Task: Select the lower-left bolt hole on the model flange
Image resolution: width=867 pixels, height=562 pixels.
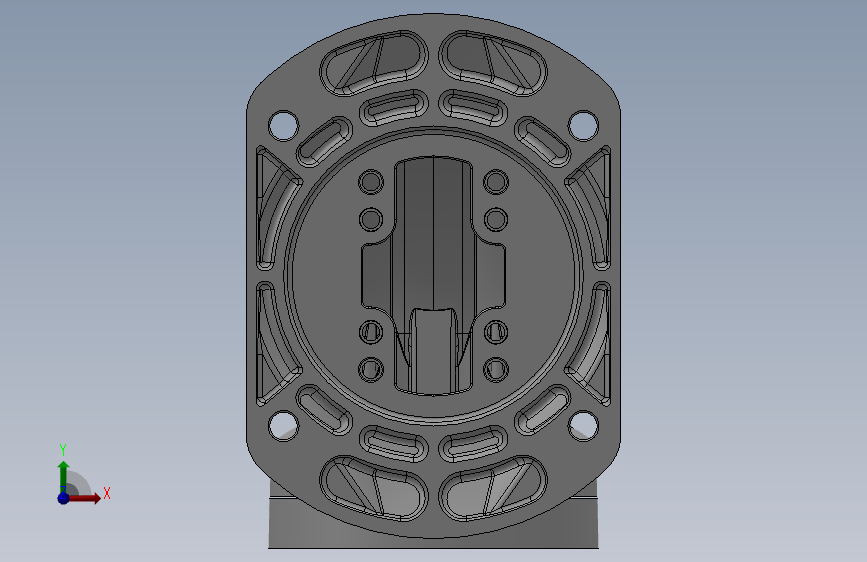Action: point(283,426)
